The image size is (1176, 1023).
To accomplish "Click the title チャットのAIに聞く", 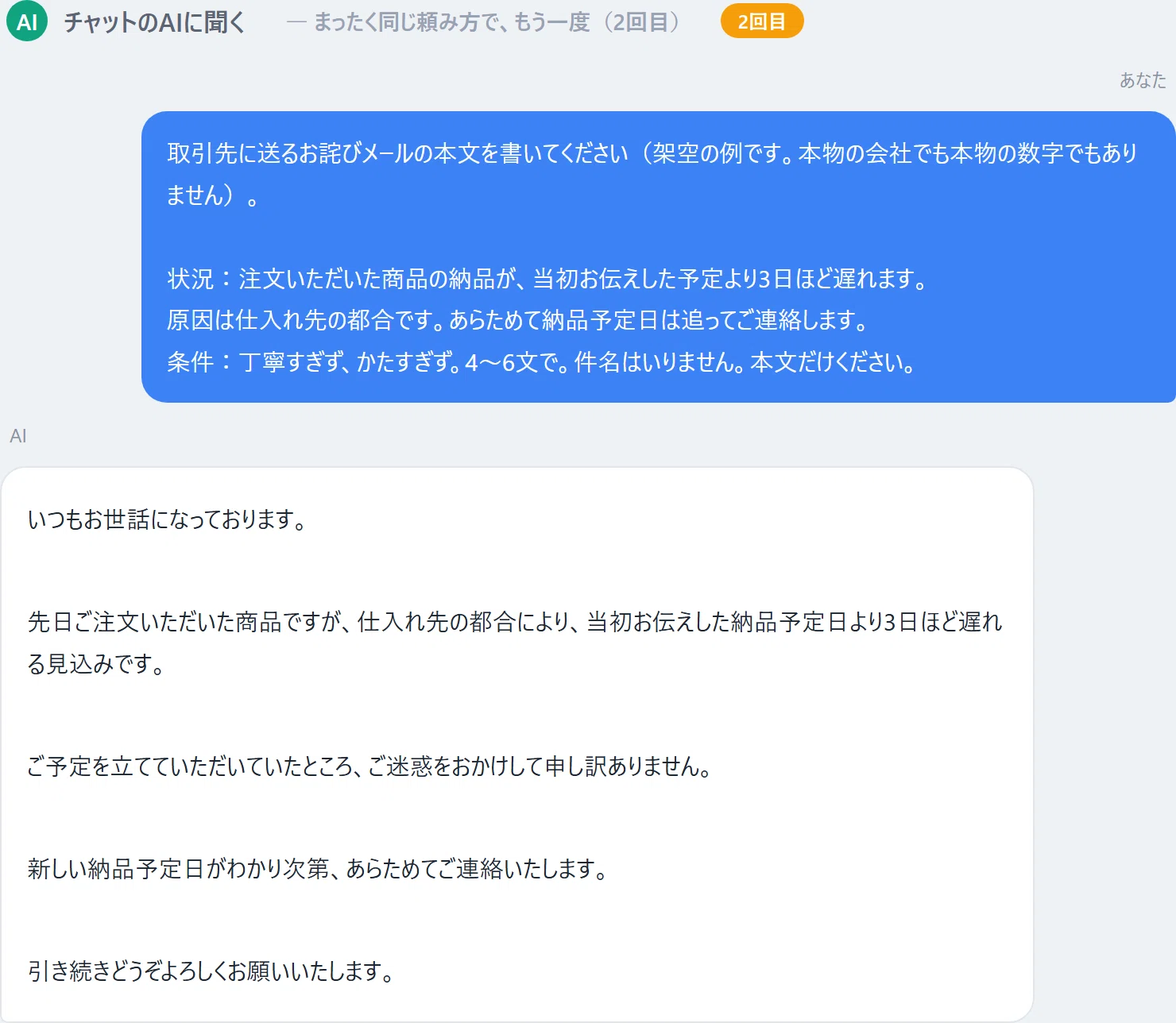I will pos(154,21).
